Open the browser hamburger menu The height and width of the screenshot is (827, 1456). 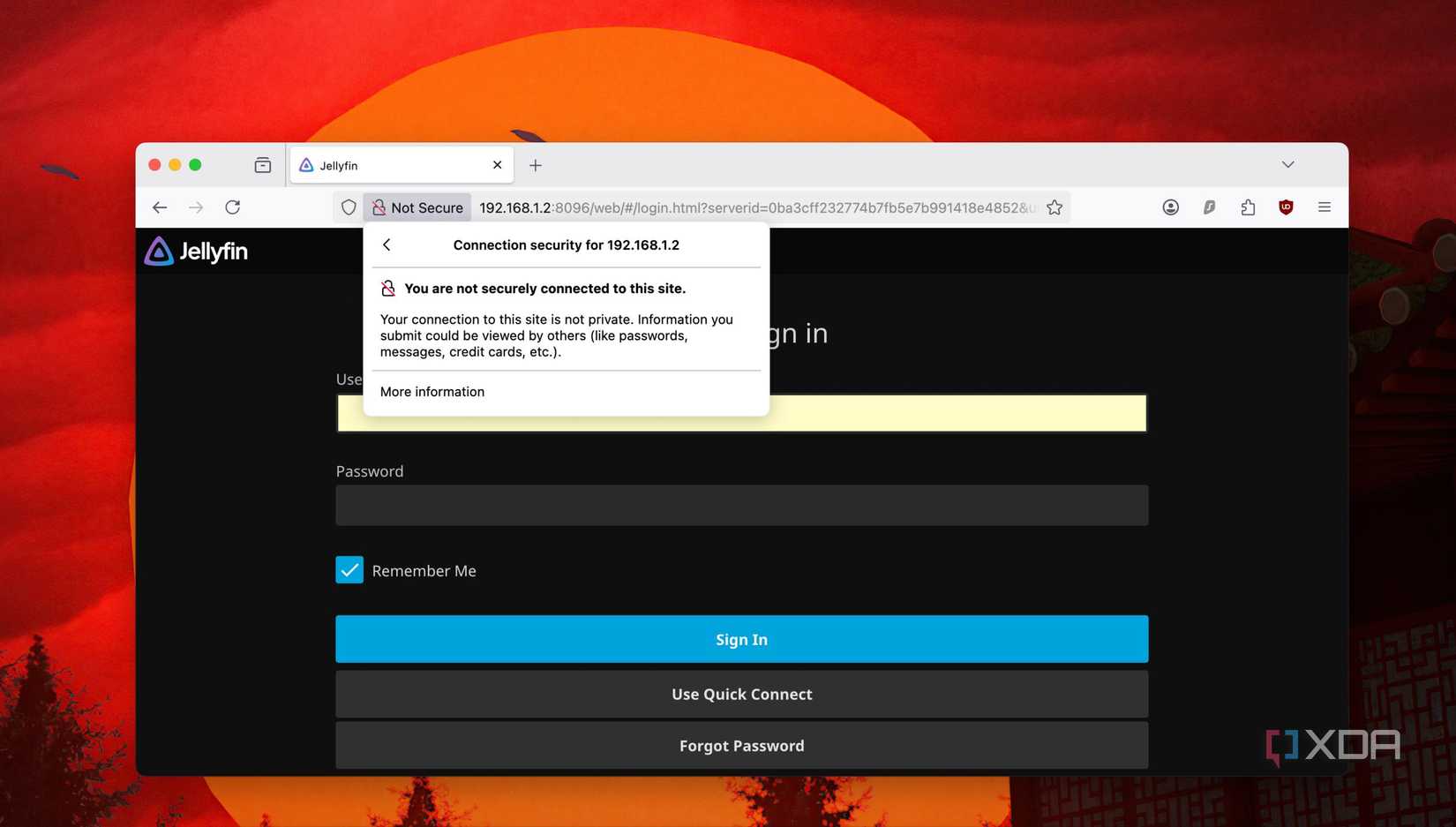(1325, 207)
